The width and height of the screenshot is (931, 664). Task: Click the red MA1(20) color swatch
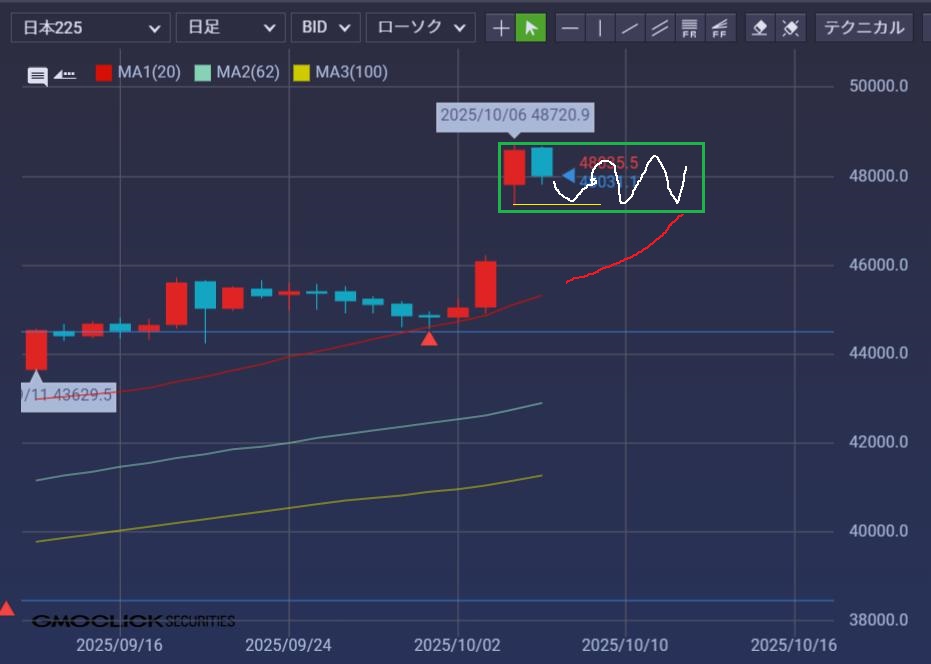coord(104,73)
